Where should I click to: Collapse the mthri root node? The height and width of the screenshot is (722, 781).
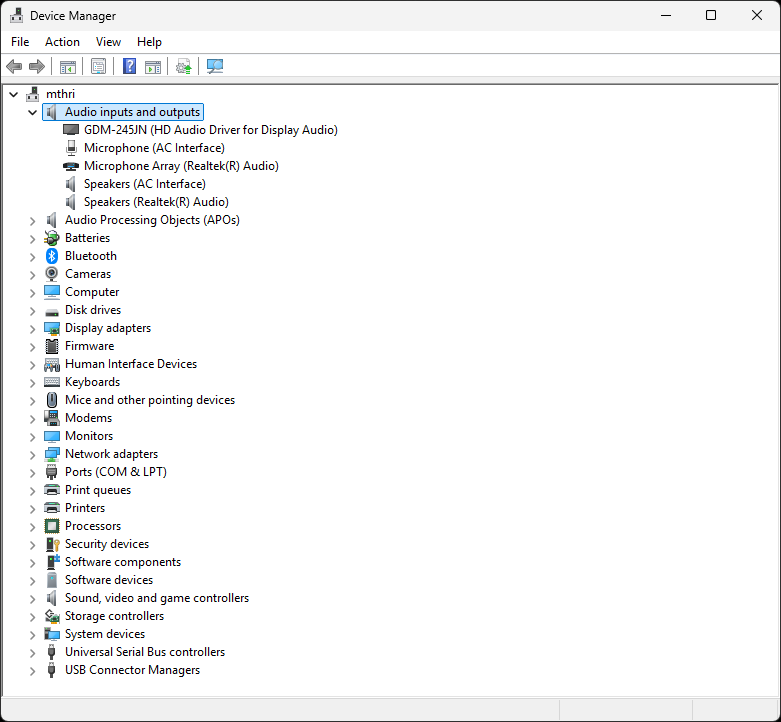(x=13, y=94)
